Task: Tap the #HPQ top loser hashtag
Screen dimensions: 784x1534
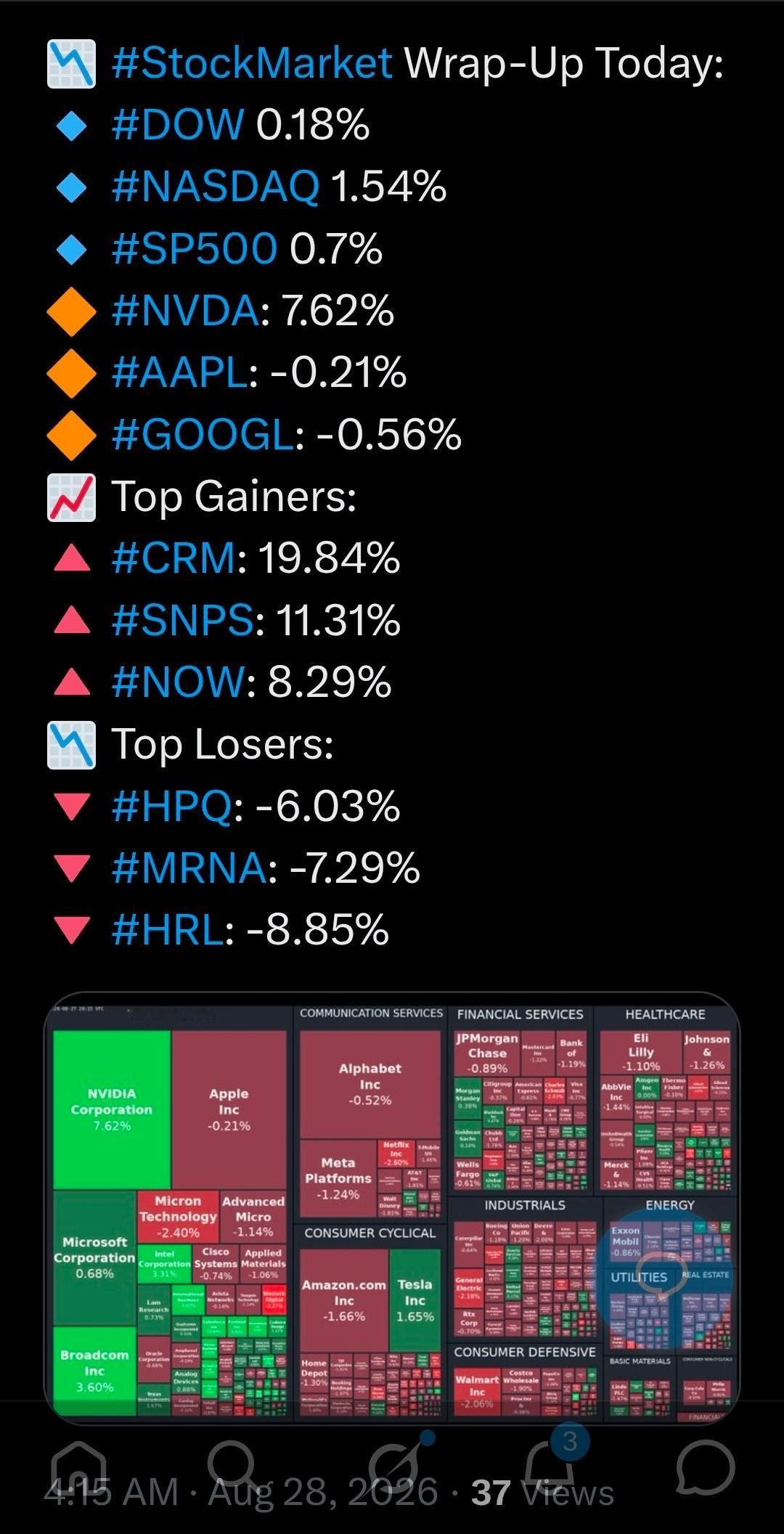Action: [172, 807]
